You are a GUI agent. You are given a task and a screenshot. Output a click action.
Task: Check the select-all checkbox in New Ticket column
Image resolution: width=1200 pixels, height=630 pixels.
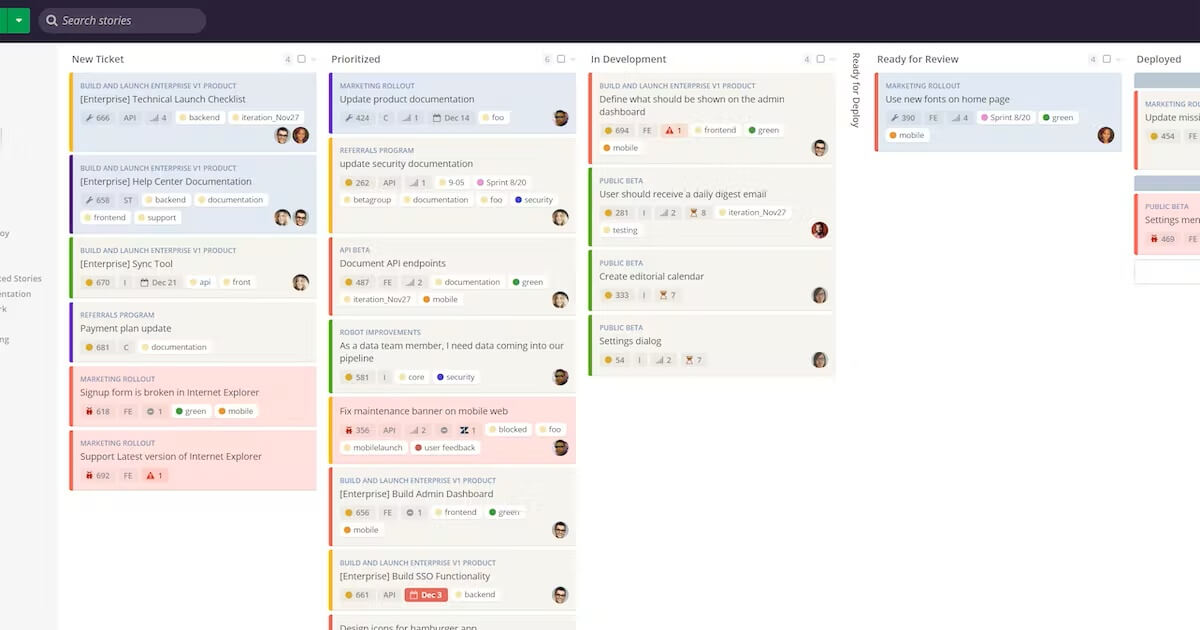(x=302, y=59)
